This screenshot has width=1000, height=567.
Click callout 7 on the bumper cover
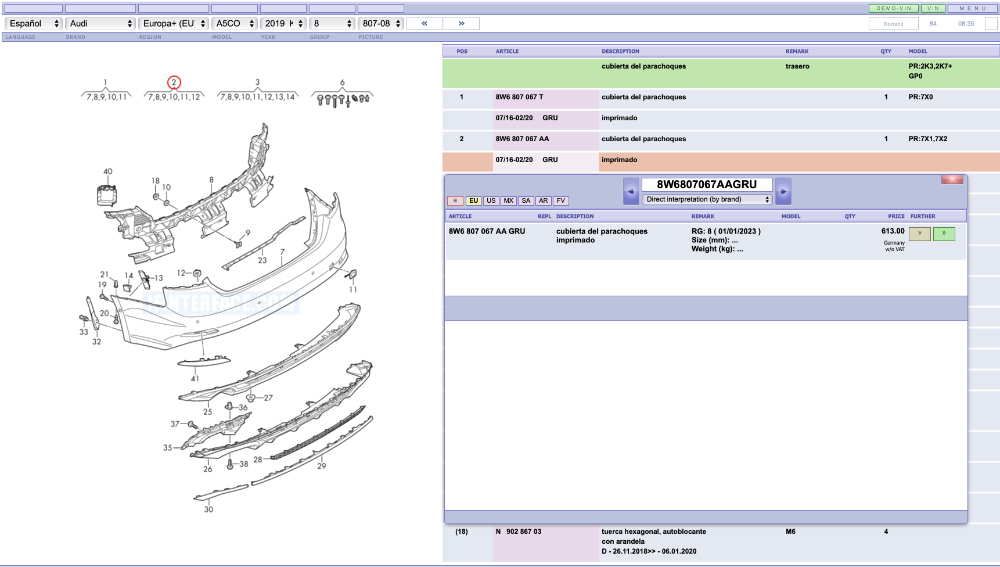(x=283, y=253)
